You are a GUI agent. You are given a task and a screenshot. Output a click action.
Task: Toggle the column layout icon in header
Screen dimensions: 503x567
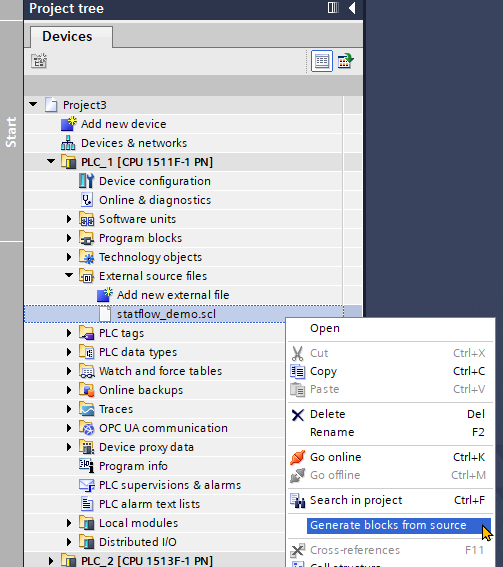click(333, 8)
